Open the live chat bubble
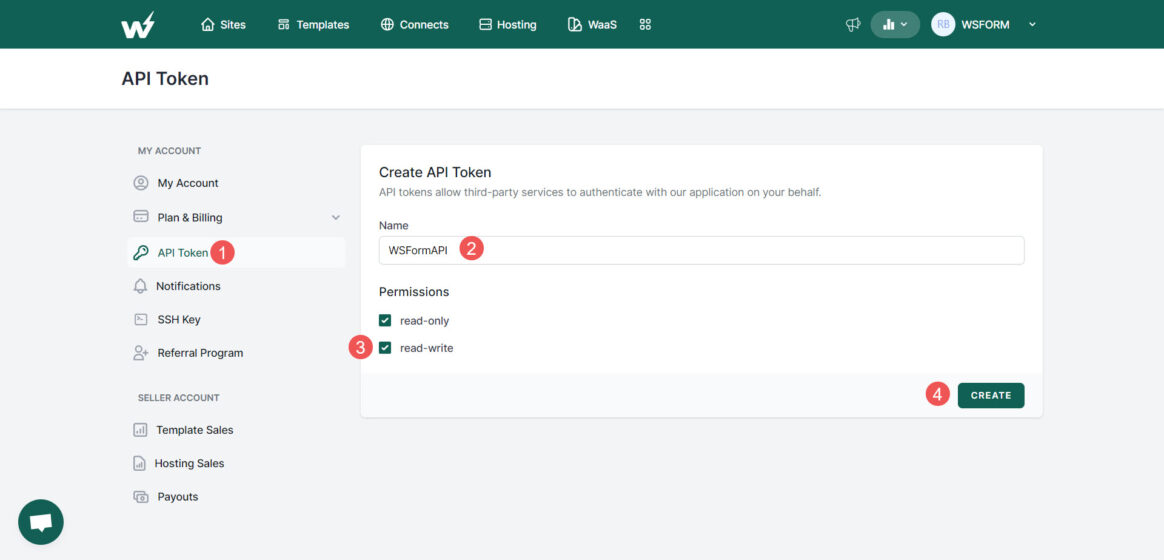Screen dimensions: 1164x560 pyautogui.click(x=41, y=522)
